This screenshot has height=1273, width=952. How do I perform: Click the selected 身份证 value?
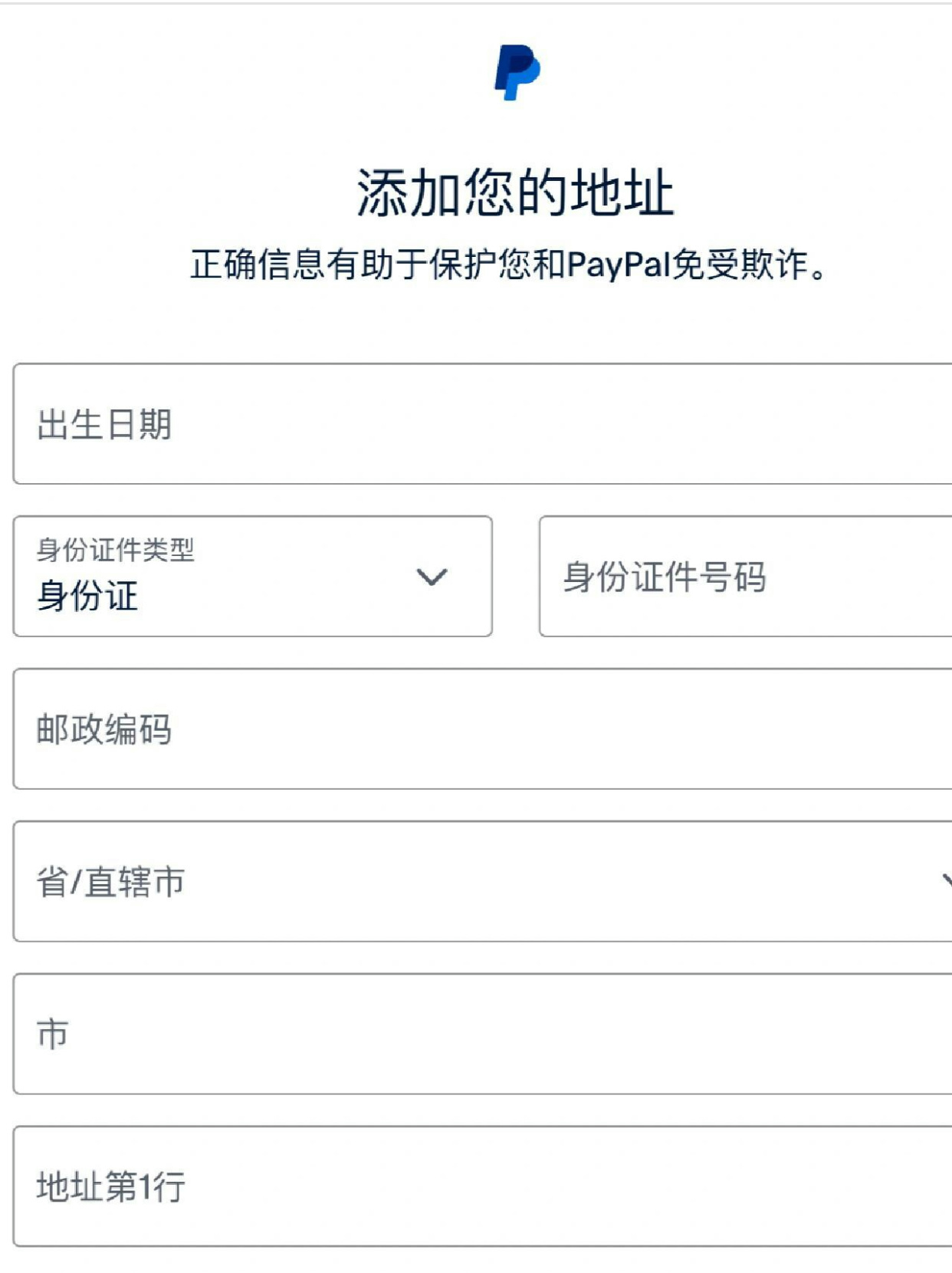pos(87,596)
